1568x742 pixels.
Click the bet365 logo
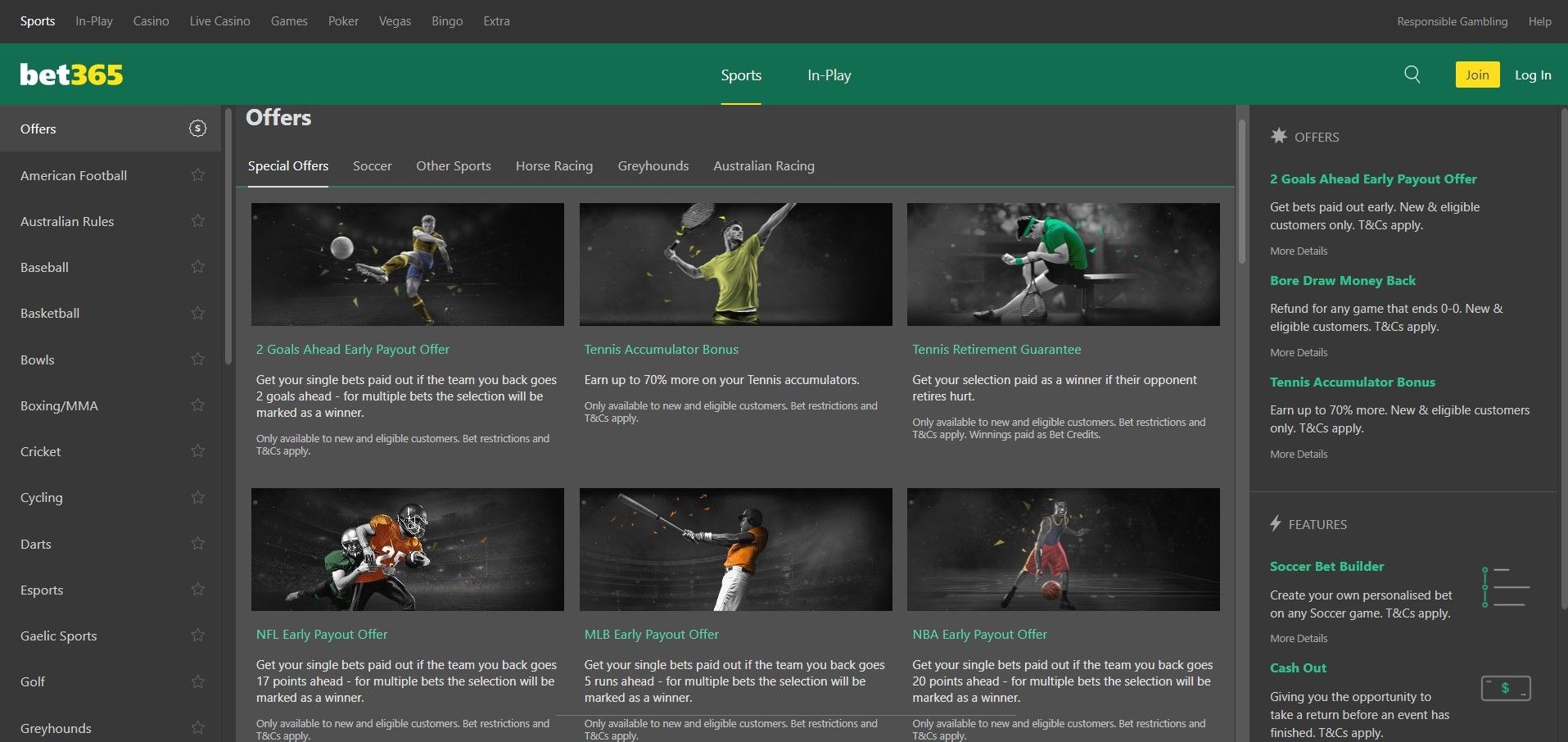click(71, 75)
